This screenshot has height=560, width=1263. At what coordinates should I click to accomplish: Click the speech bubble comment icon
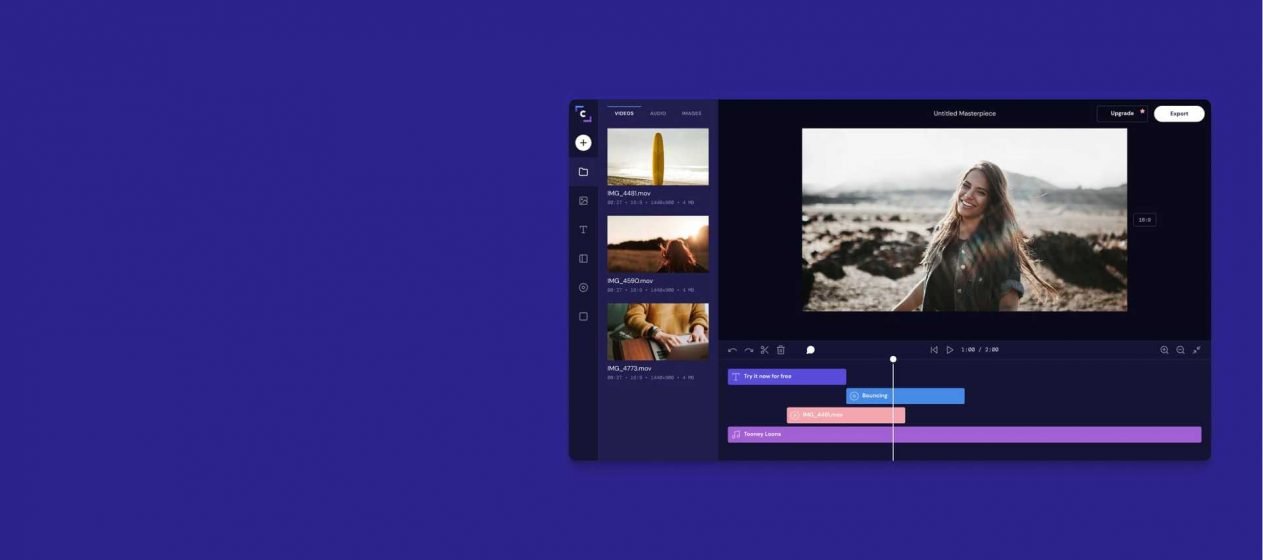point(810,350)
